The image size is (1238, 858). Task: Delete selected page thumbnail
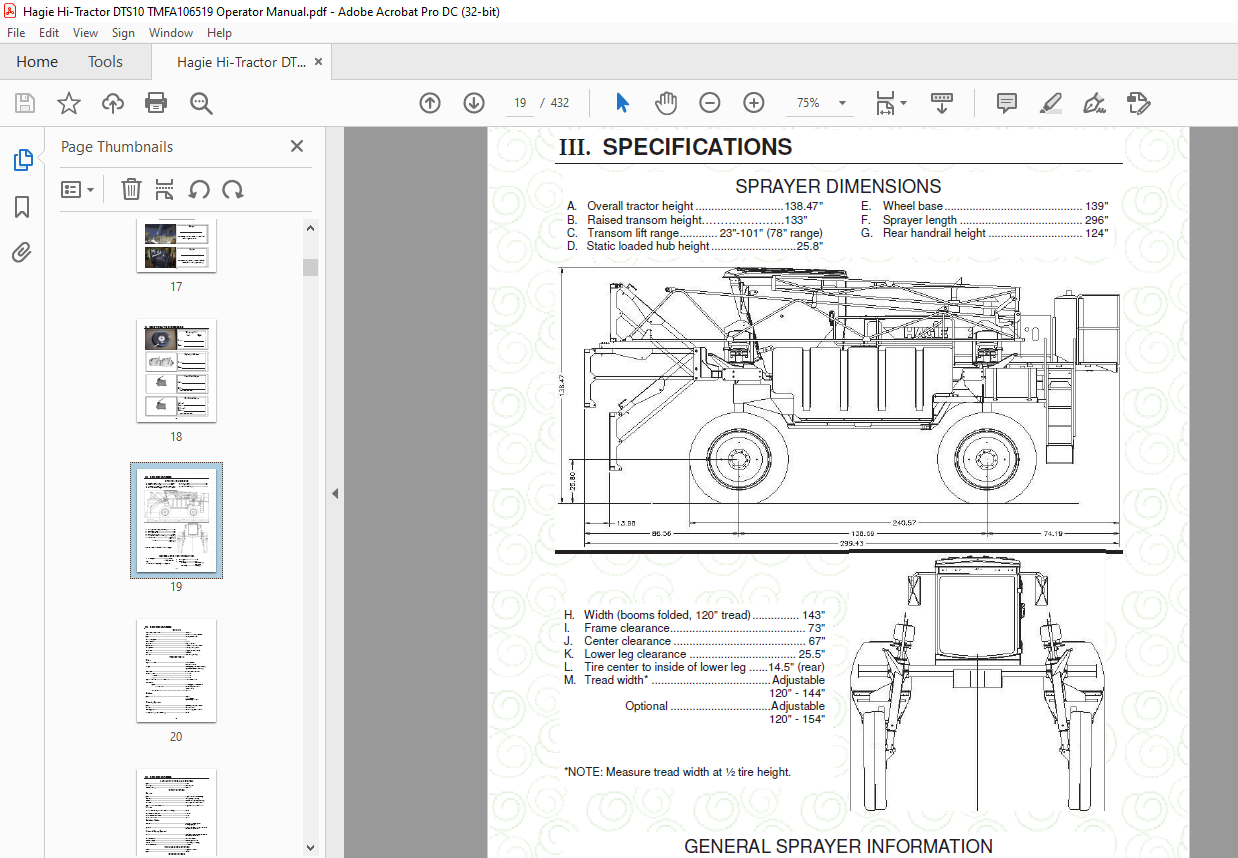pyautogui.click(x=131, y=190)
